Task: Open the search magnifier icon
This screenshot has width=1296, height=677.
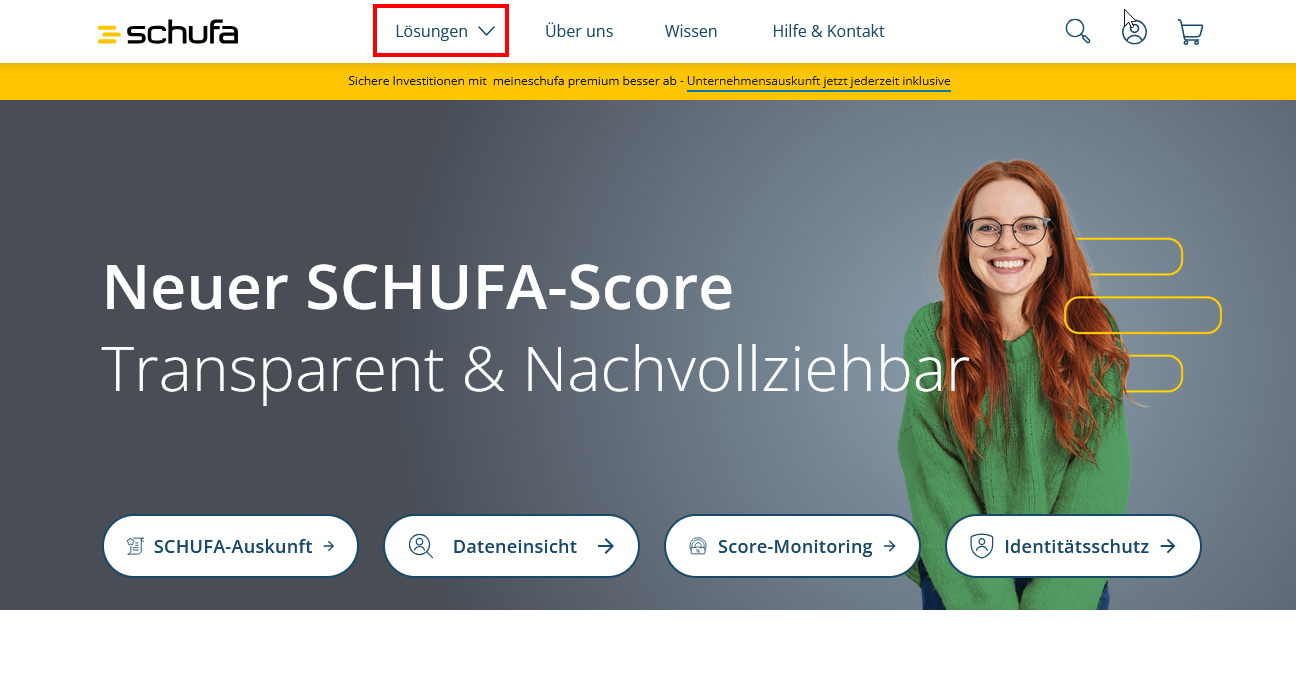Action: [x=1077, y=31]
